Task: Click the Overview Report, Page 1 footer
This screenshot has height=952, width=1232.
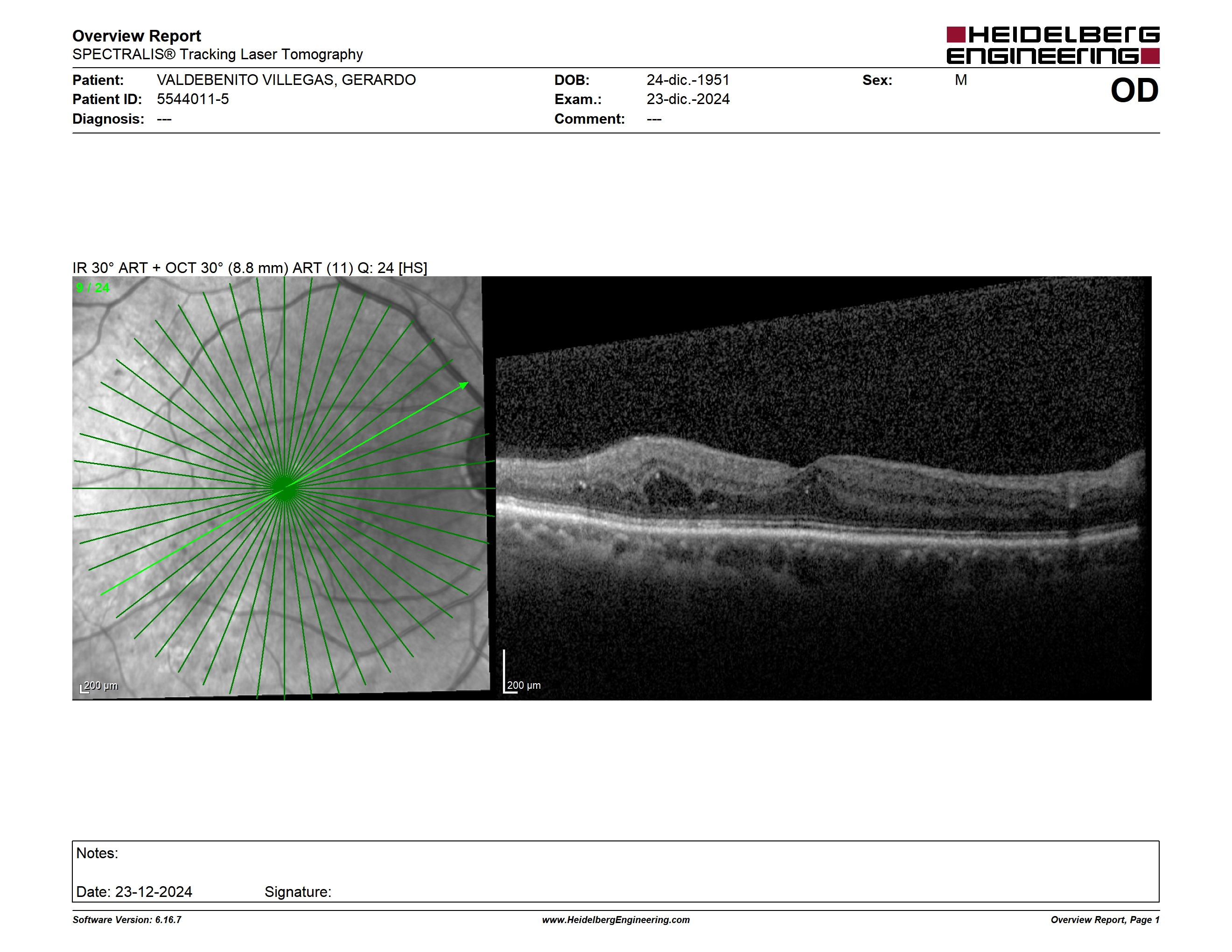Action: click(x=1105, y=920)
